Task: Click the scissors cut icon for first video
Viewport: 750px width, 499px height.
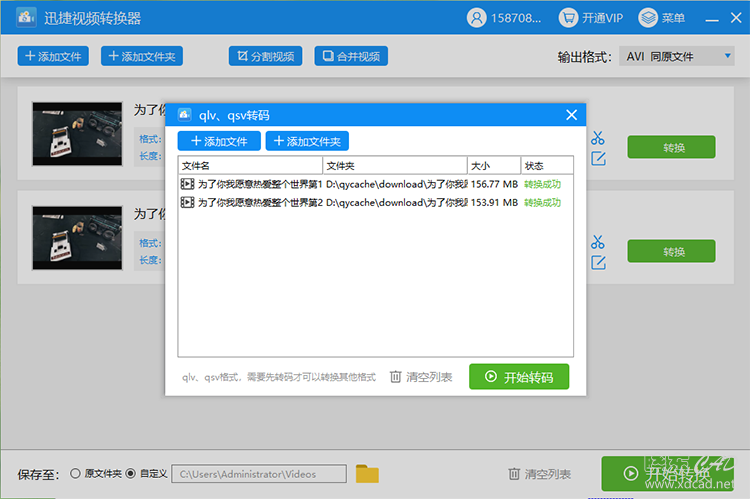Action: (598, 138)
